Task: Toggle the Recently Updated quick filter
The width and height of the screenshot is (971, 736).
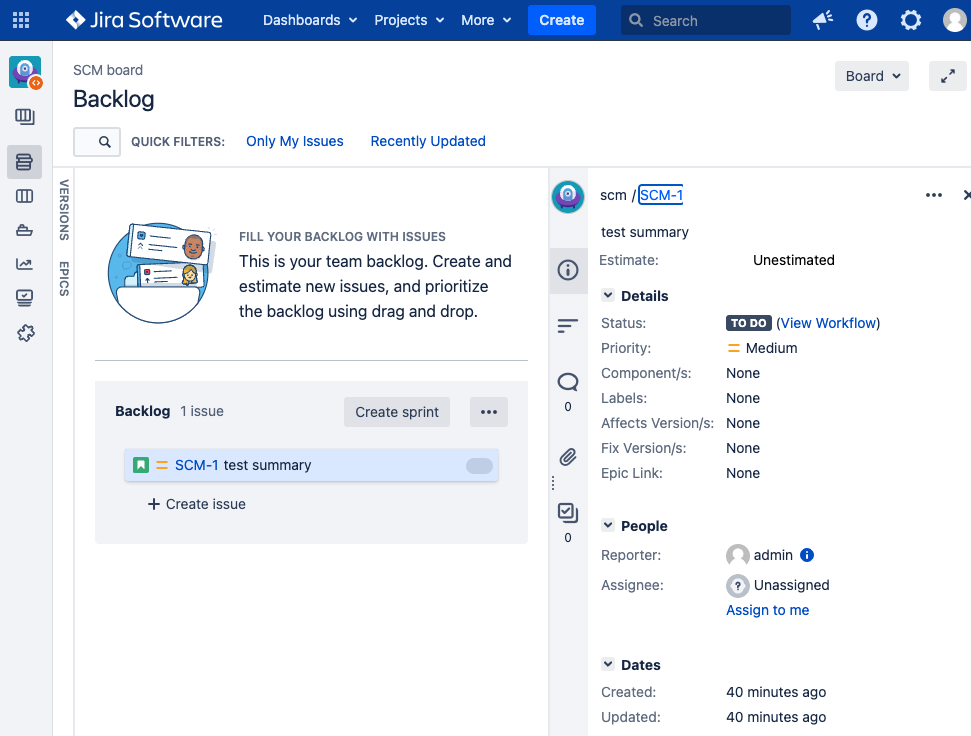Action: coord(428,141)
